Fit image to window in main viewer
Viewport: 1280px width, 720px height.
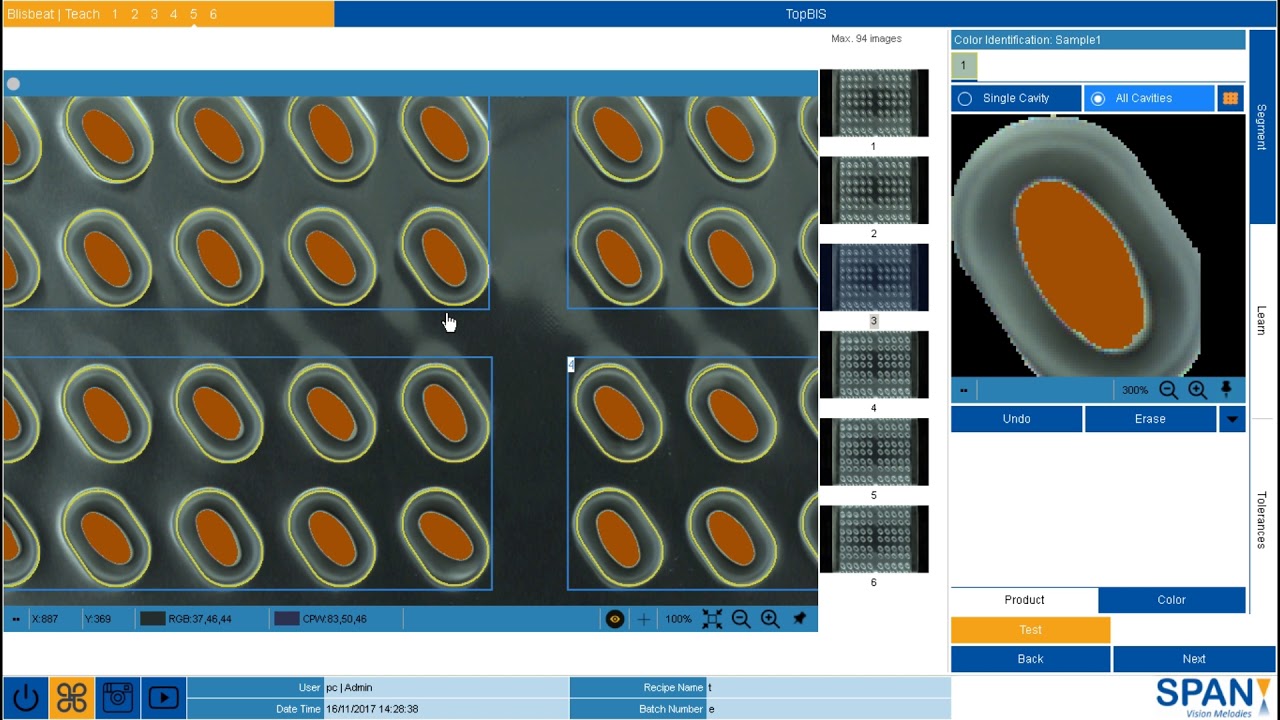(x=712, y=619)
